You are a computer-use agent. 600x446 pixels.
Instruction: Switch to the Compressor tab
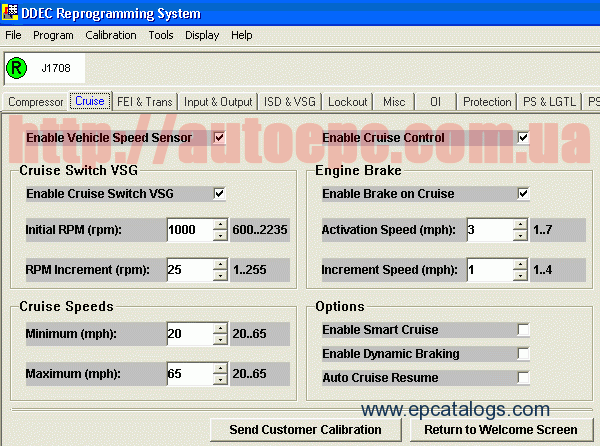click(x=36, y=102)
